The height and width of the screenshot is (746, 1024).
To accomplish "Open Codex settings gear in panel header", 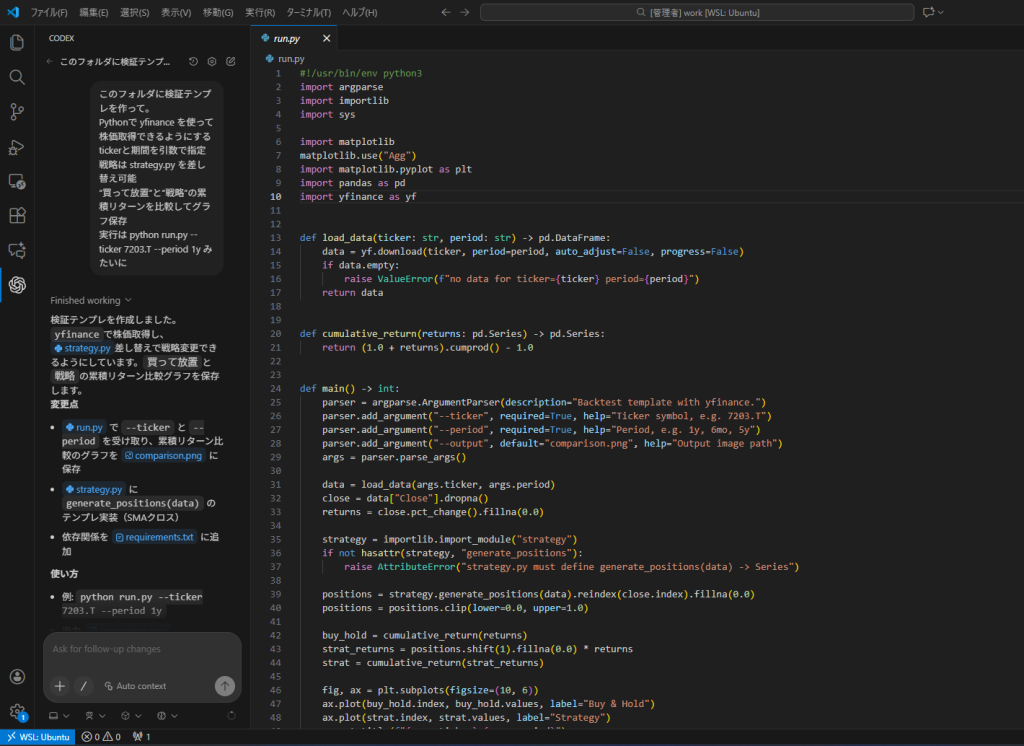I will point(212,61).
